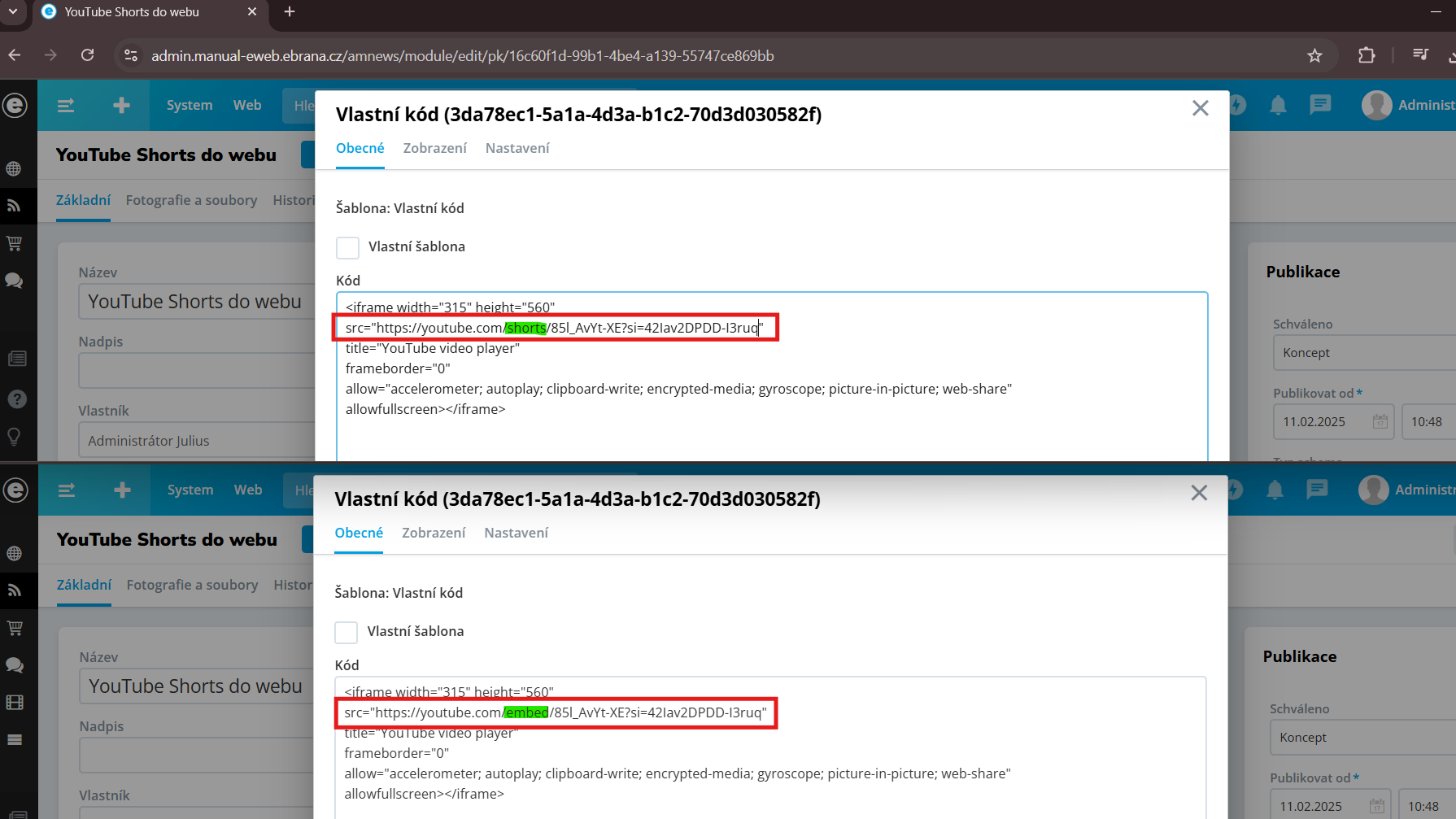Open the browser tab search chevron
Viewport: 1456px width, 819px height.
(x=13, y=11)
